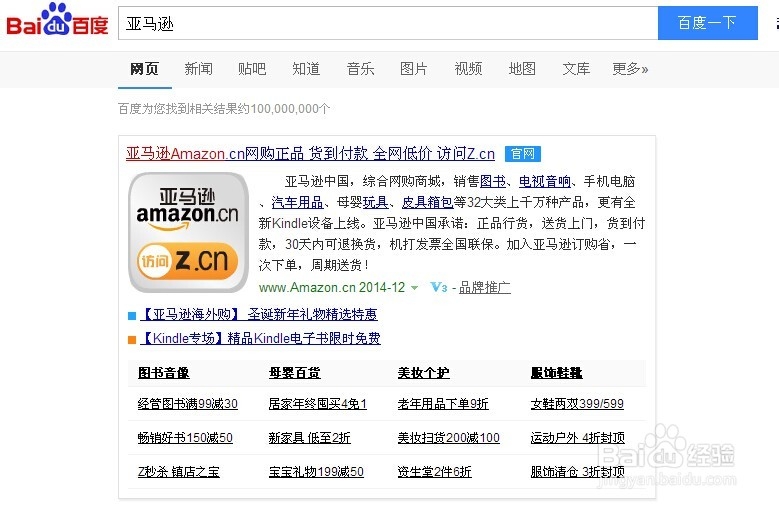Click the Baidu logo
The image size is (779, 507).
click(x=57, y=21)
